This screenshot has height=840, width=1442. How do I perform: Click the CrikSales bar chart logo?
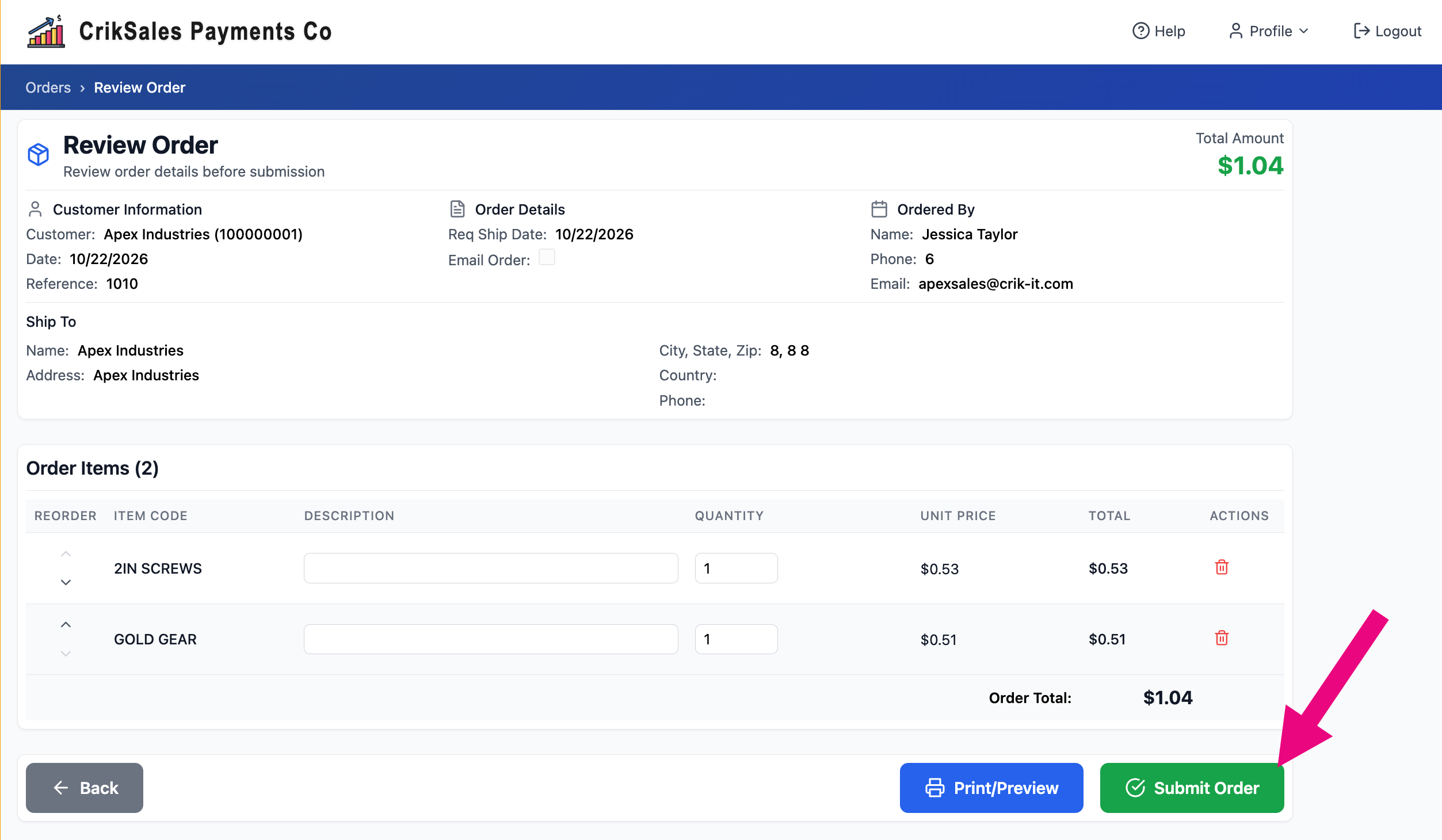click(x=46, y=32)
